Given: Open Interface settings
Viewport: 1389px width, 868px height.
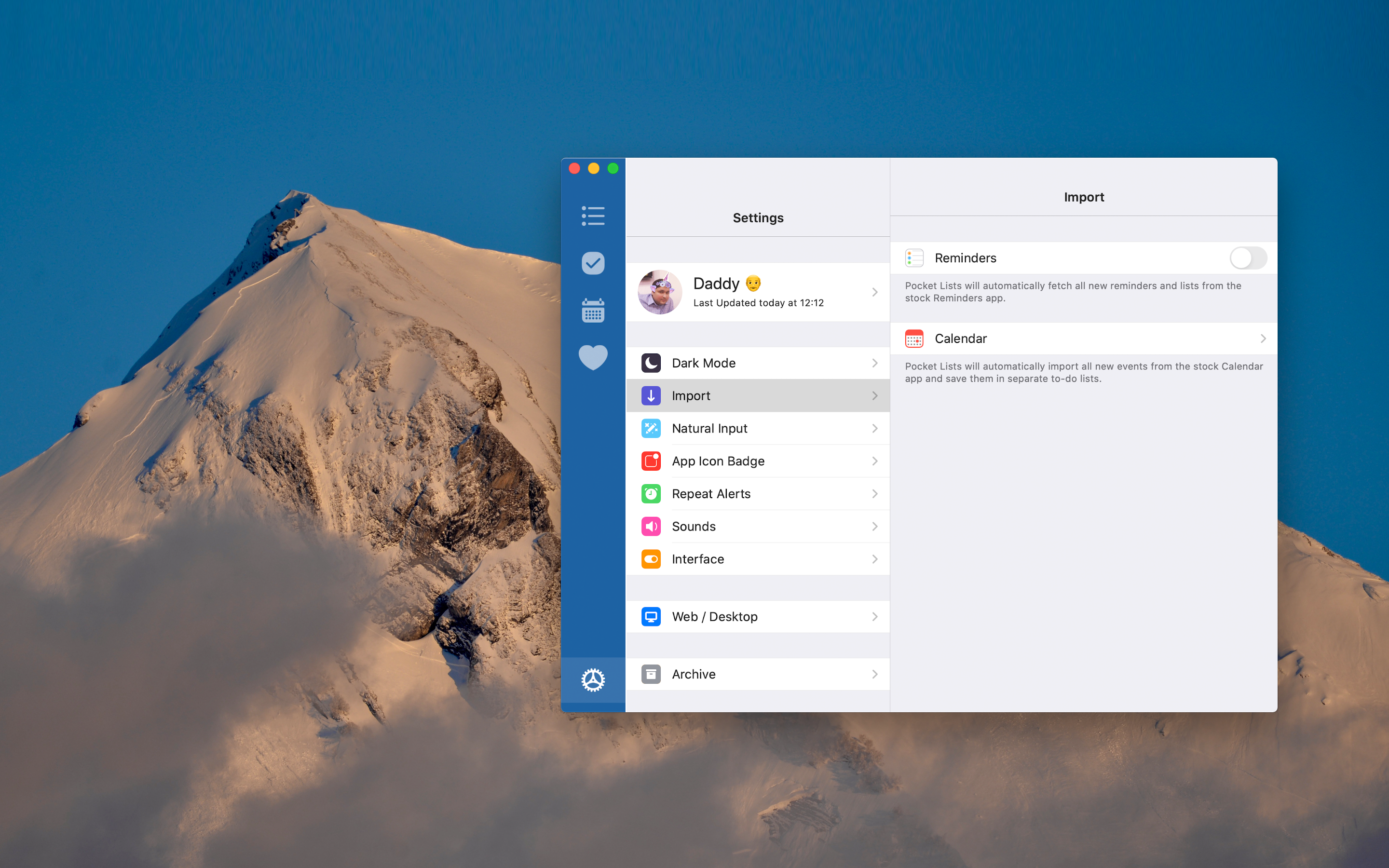Looking at the screenshot, I should 758,559.
